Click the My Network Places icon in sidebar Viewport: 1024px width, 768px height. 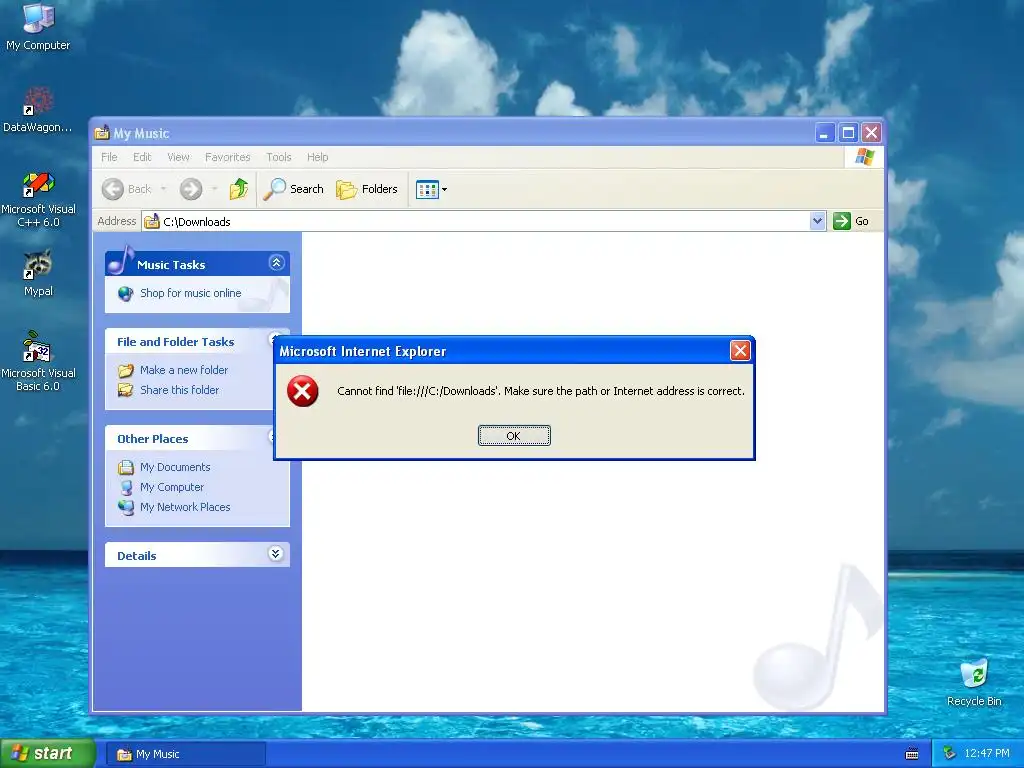[x=125, y=507]
